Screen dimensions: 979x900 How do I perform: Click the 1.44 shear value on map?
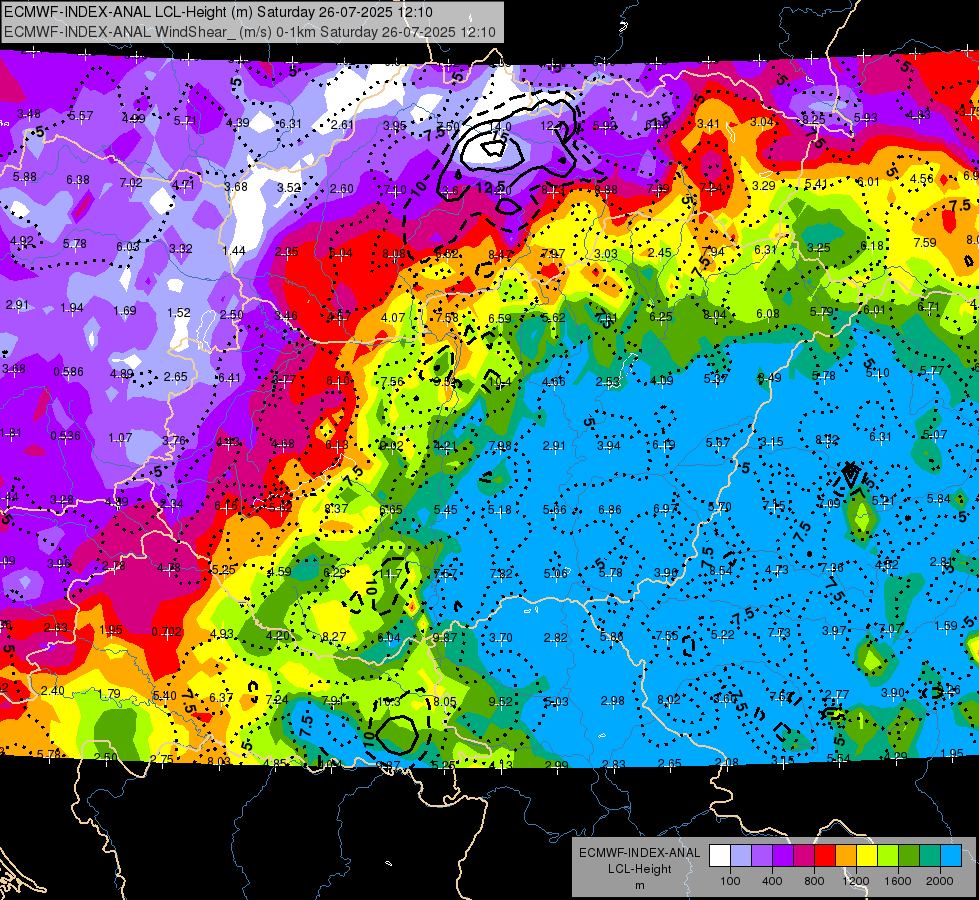pos(234,250)
